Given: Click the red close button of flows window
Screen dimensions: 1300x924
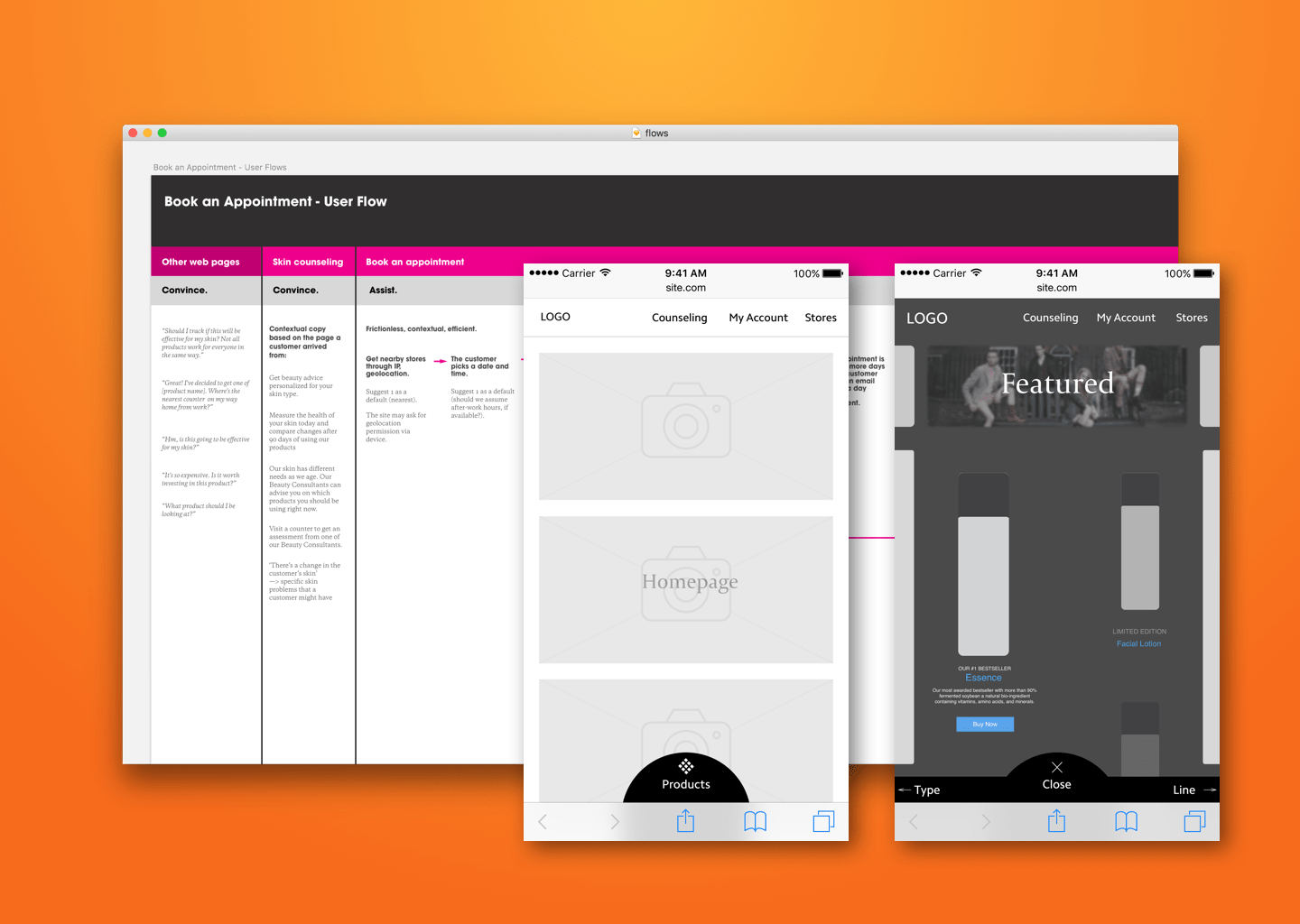Looking at the screenshot, I should 133,133.
